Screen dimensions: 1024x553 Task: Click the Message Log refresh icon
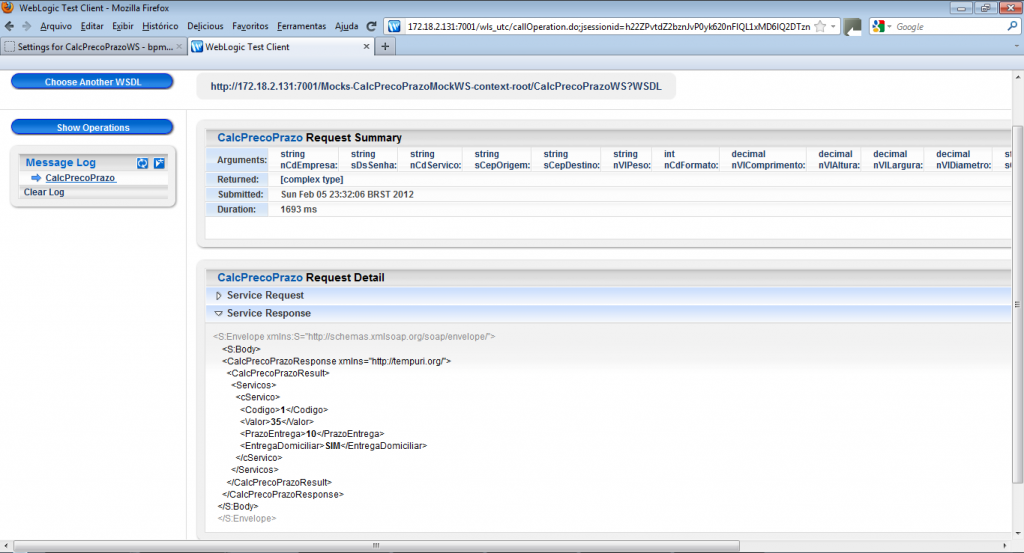142,163
